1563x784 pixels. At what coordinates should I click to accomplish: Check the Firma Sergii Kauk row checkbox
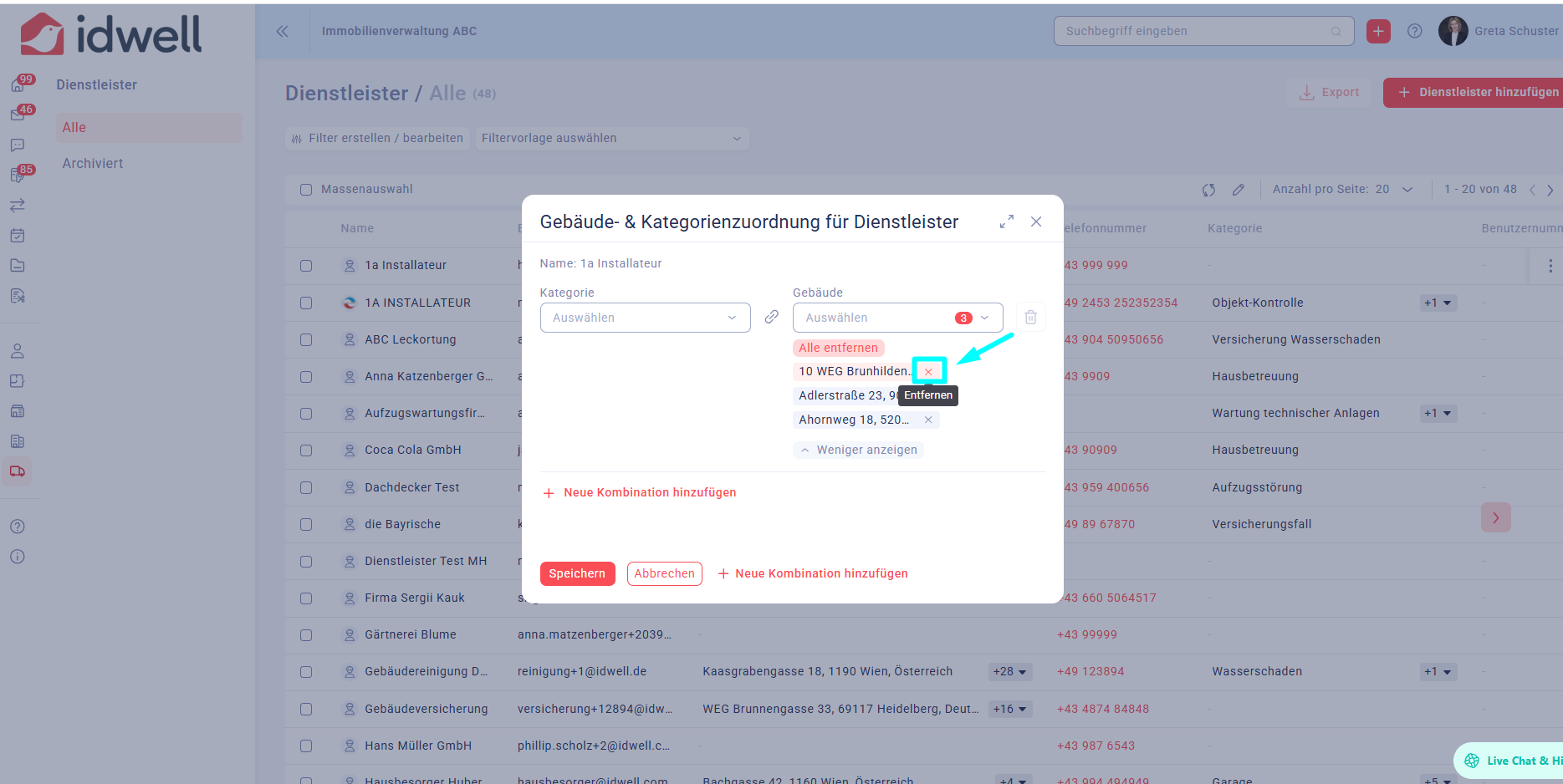click(306, 598)
